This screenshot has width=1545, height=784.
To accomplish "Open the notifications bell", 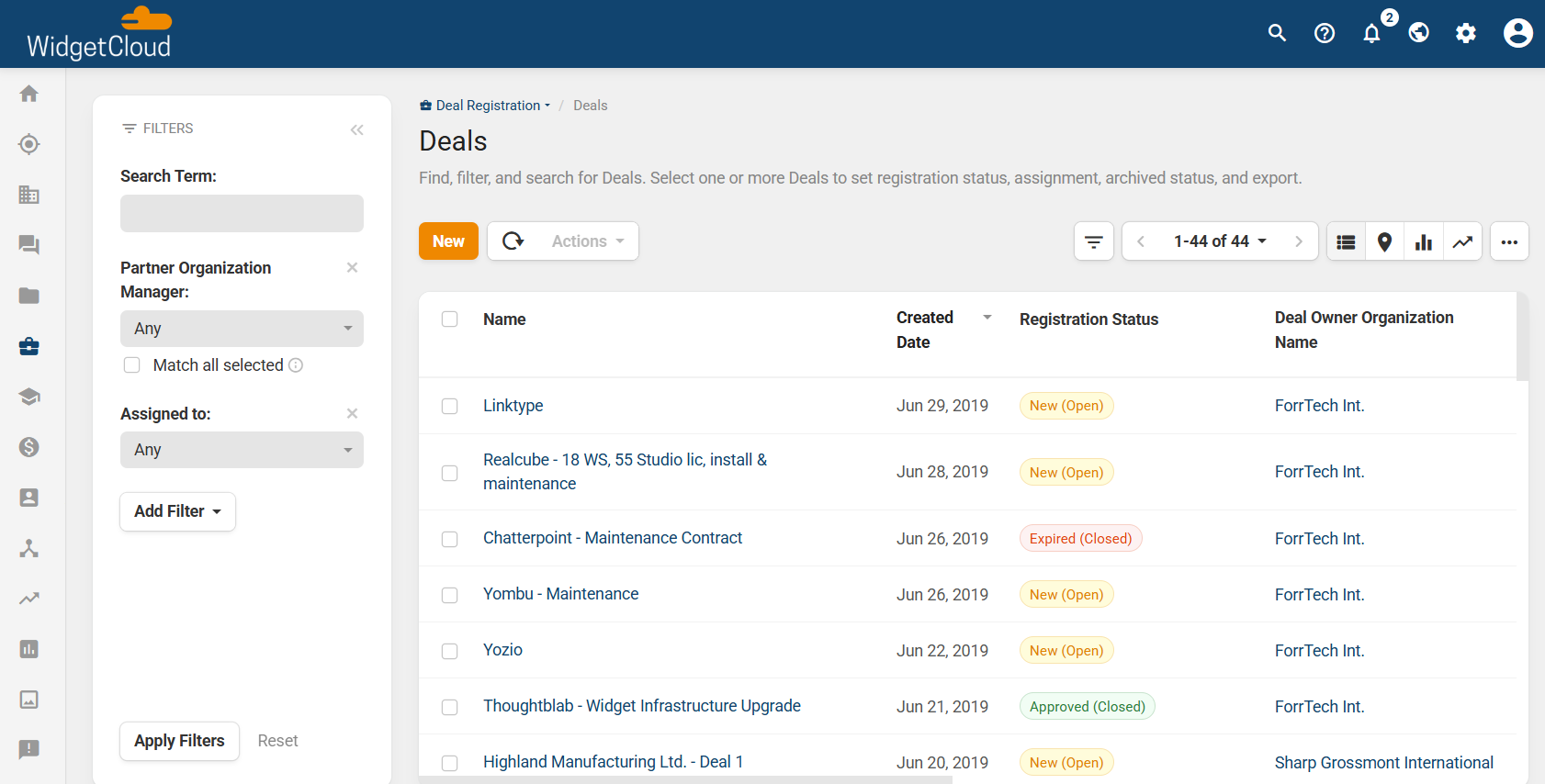I will [1371, 34].
